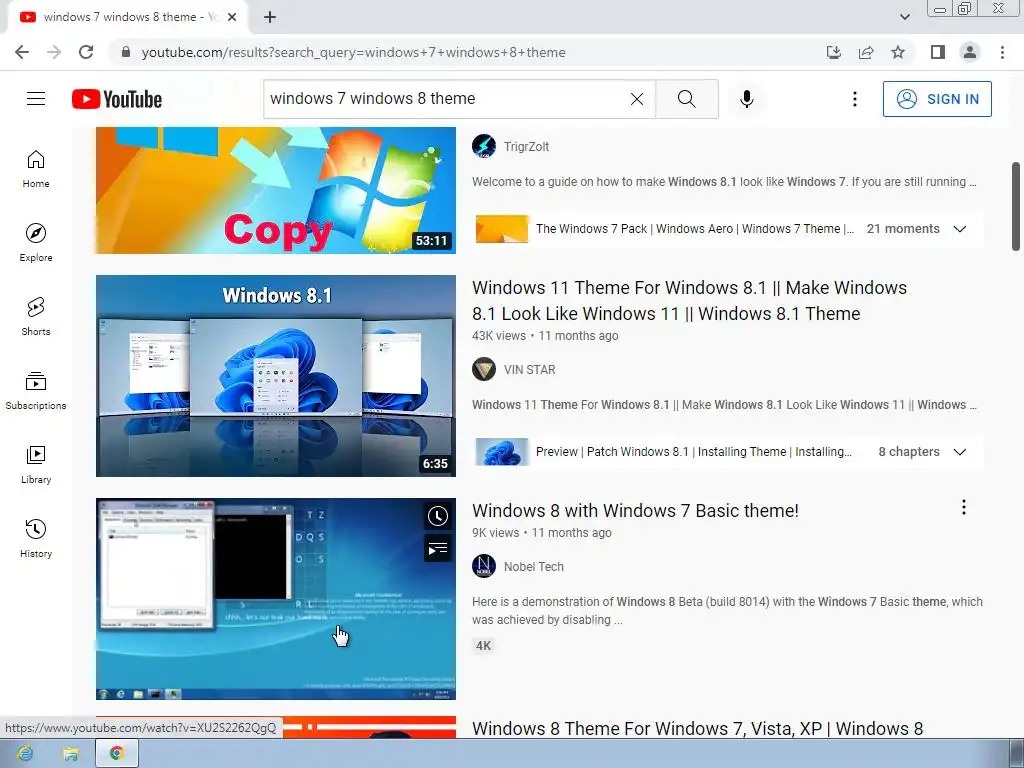Image resolution: width=1024 pixels, height=768 pixels.
Task: Click The Windows 7 Pack moments thumbnail
Action: point(502,229)
